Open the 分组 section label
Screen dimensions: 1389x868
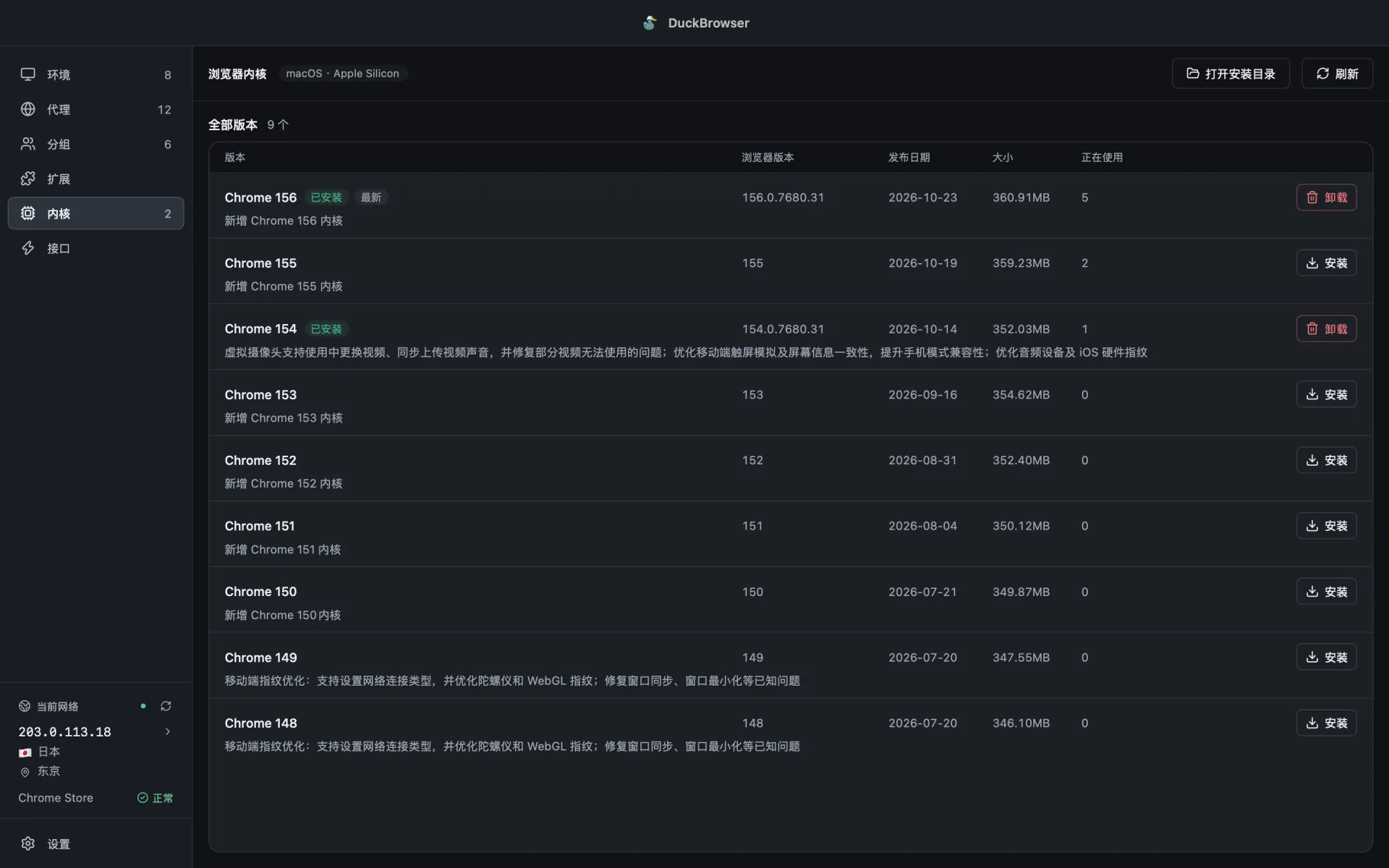point(59,144)
